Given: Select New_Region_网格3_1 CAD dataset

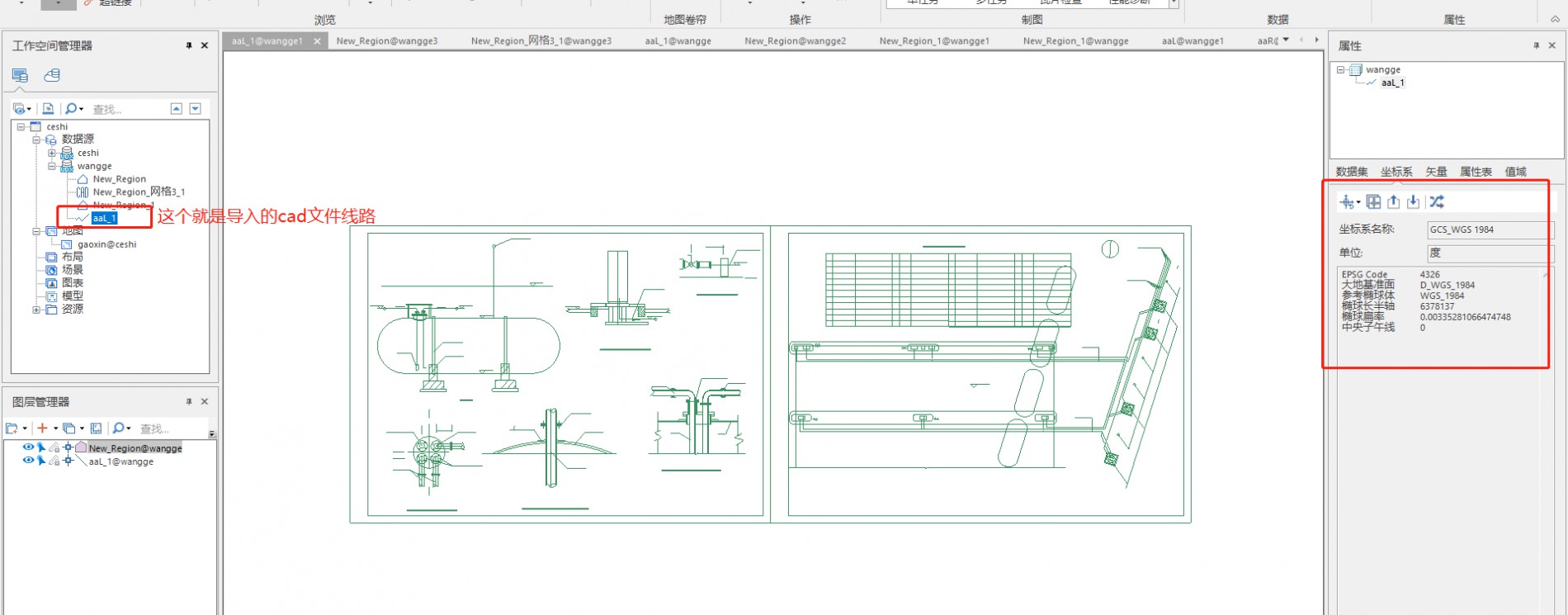Looking at the screenshot, I should (x=138, y=192).
